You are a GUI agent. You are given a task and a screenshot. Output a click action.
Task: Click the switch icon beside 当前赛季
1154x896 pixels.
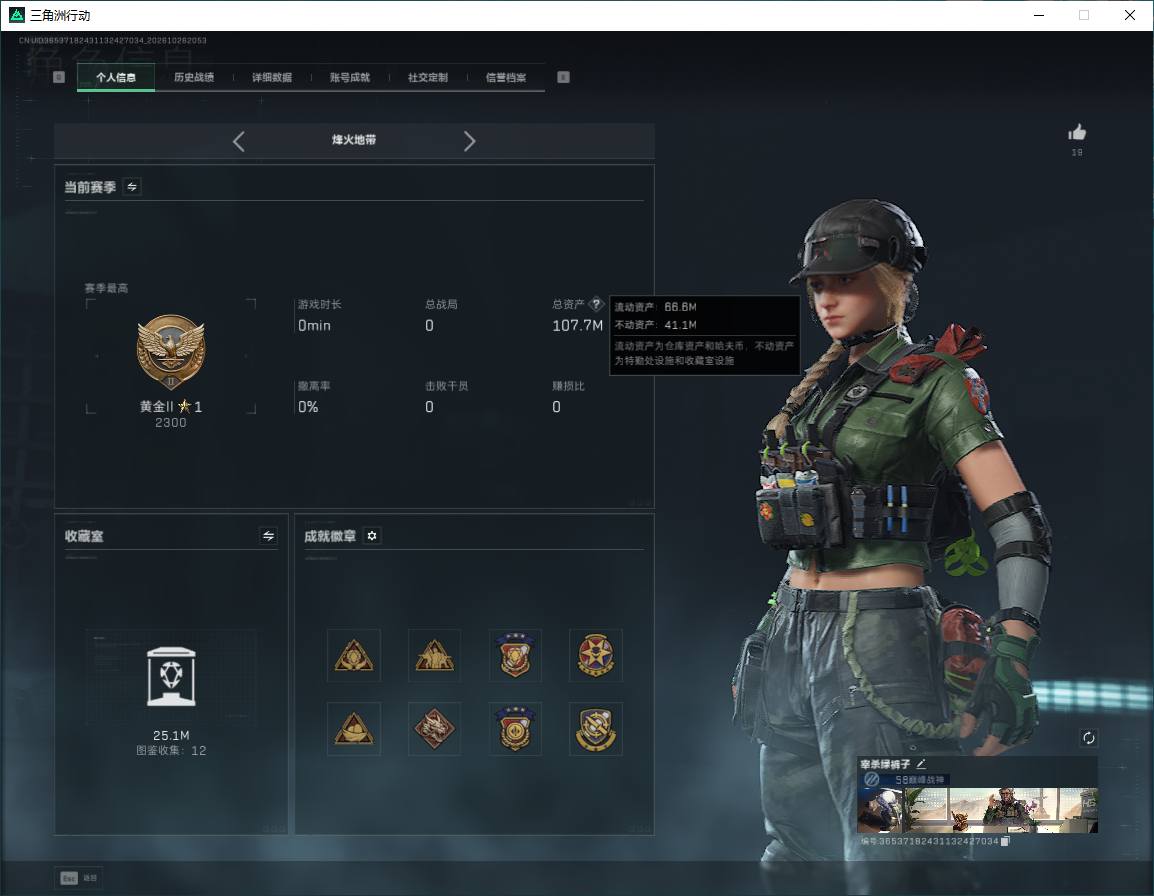pyautogui.click(x=132, y=187)
